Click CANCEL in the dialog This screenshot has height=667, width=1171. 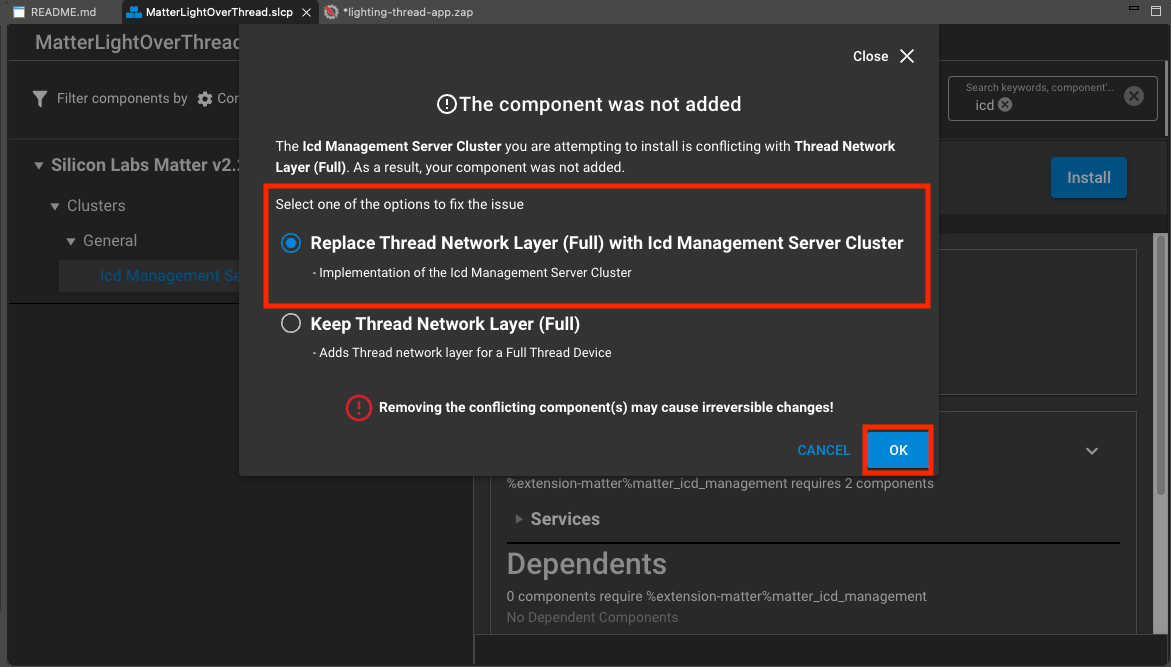point(823,450)
